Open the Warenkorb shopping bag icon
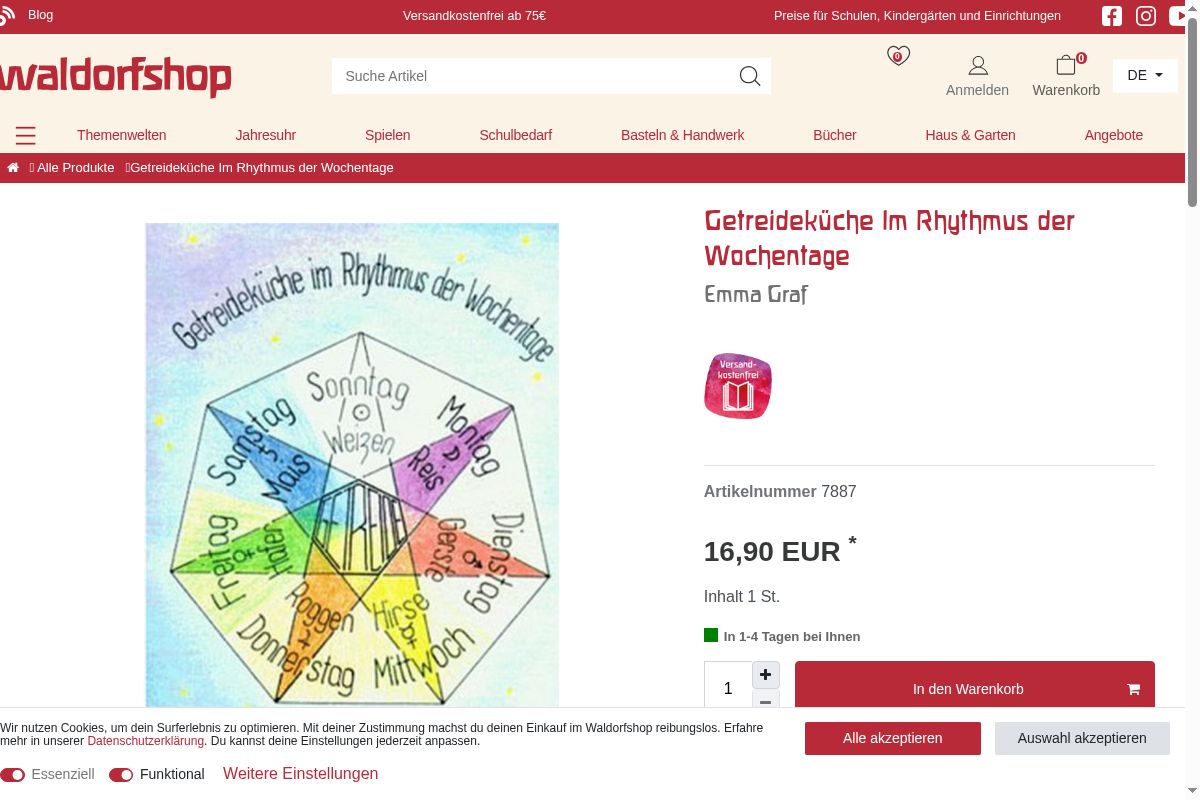 pyautogui.click(x=1066, y=66)
